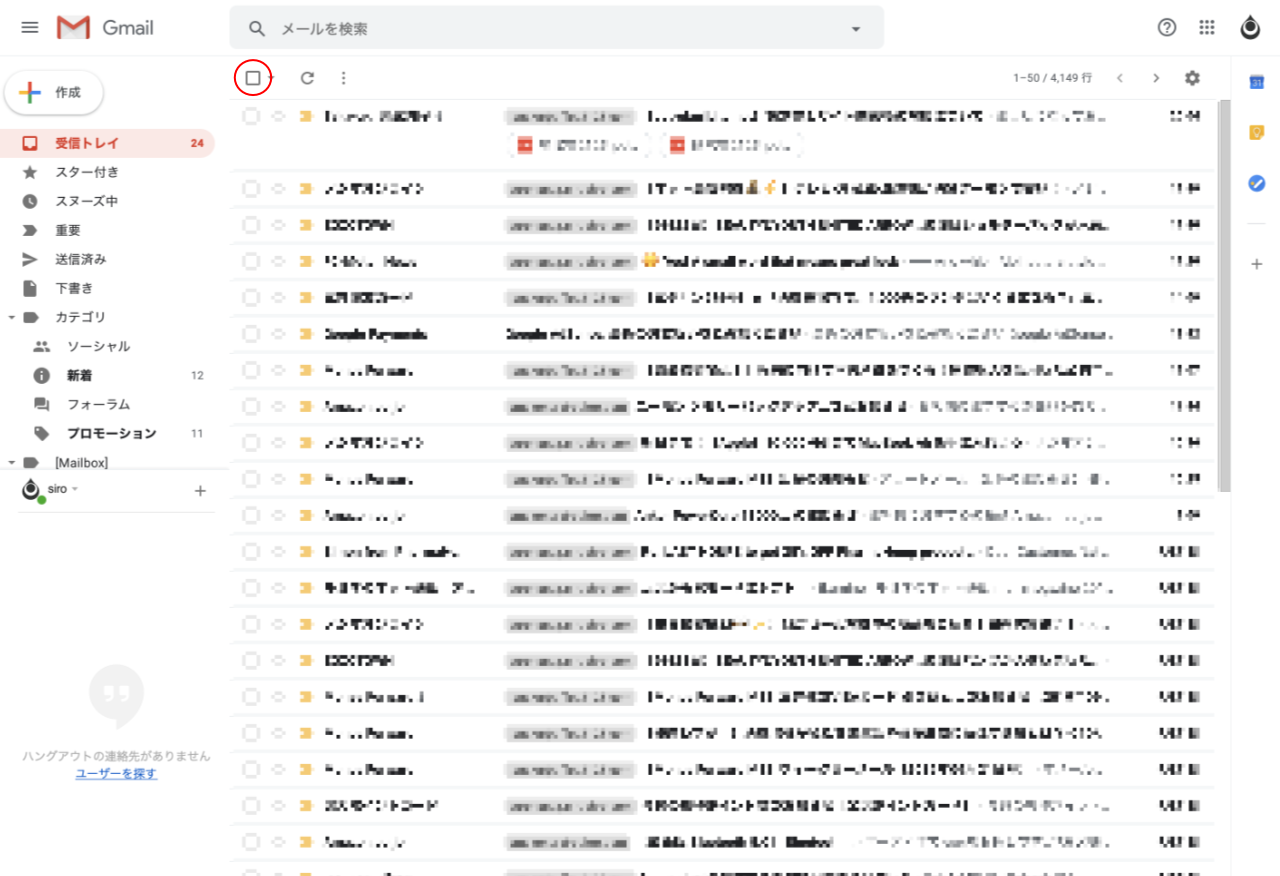This screenshot has height=876, width=1280.
Task: Select the Google Payments email checkbox
Action: click(x=251, y=334)
